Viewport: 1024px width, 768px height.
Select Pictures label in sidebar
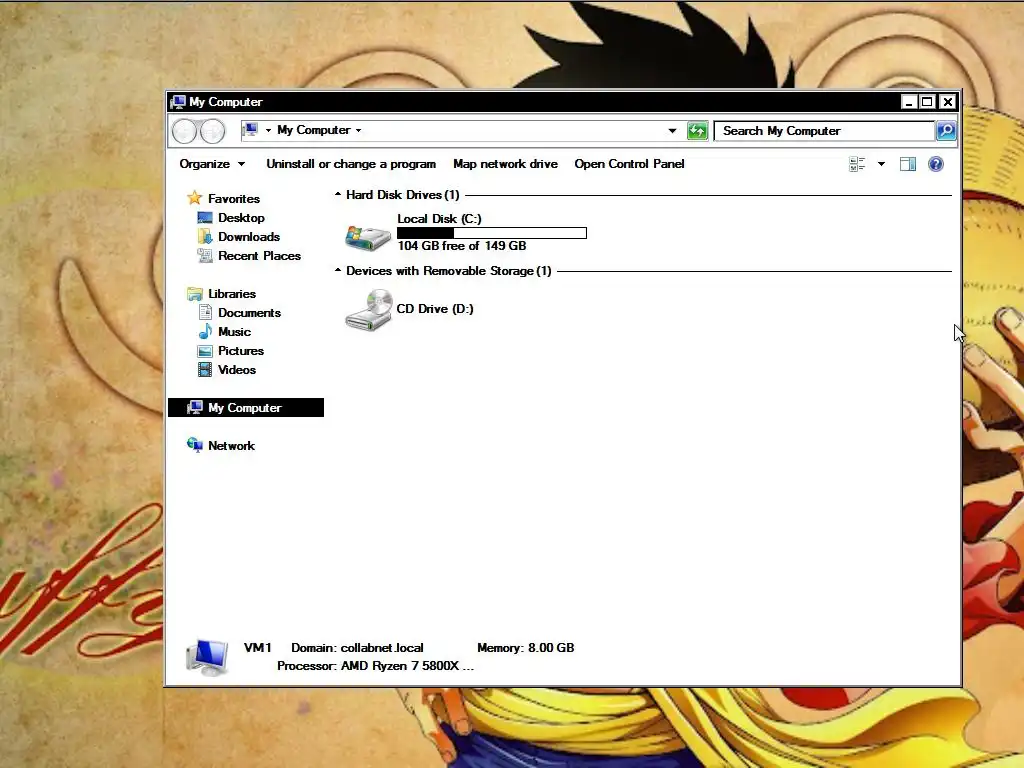coord(241,351)
